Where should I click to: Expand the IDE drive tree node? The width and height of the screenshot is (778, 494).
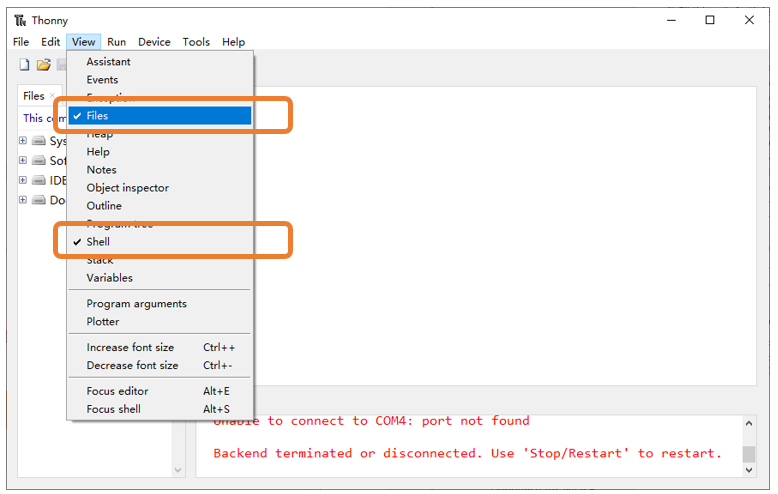pos(23,180)
